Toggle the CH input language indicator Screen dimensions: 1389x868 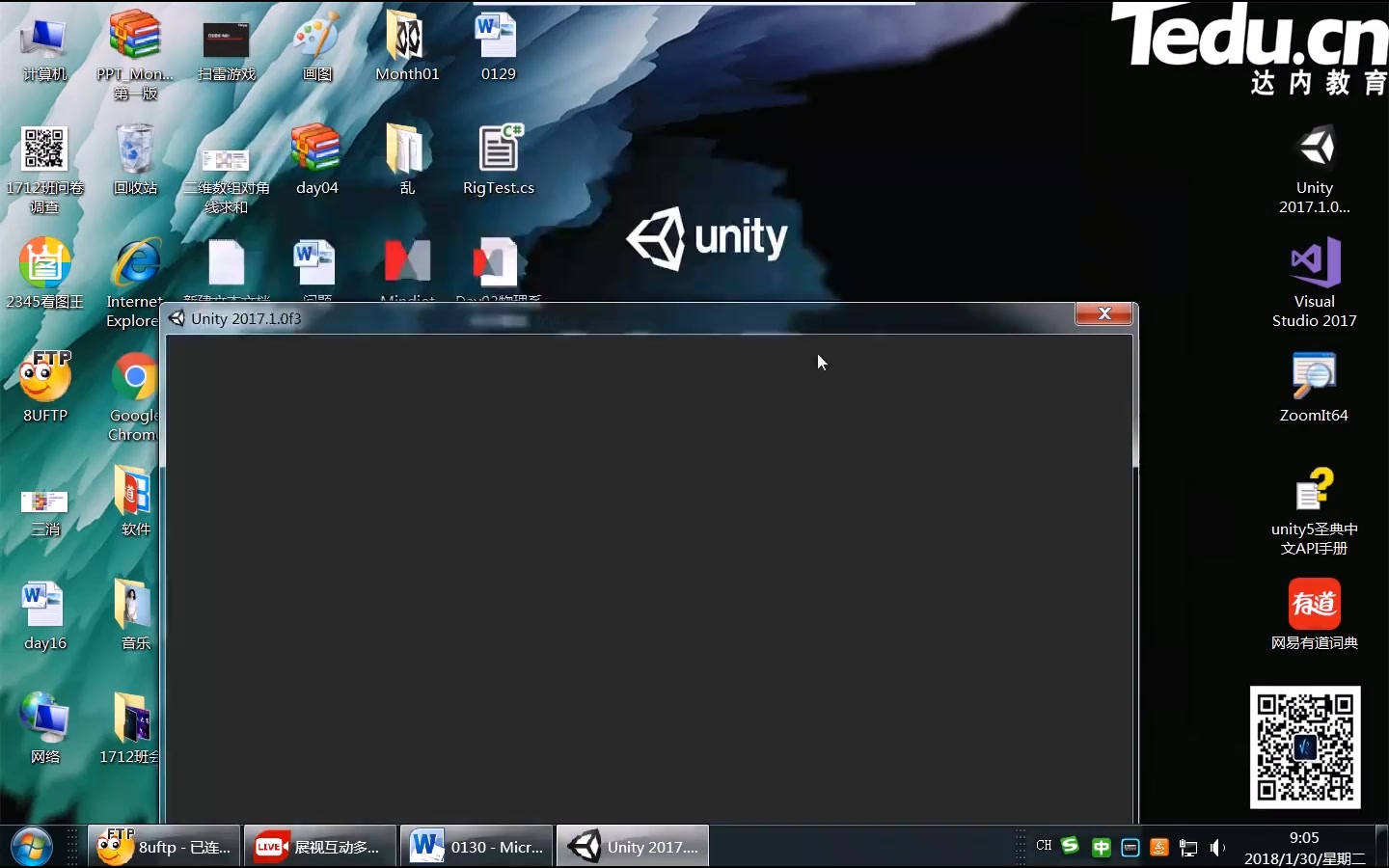(x=1043, y=846)
